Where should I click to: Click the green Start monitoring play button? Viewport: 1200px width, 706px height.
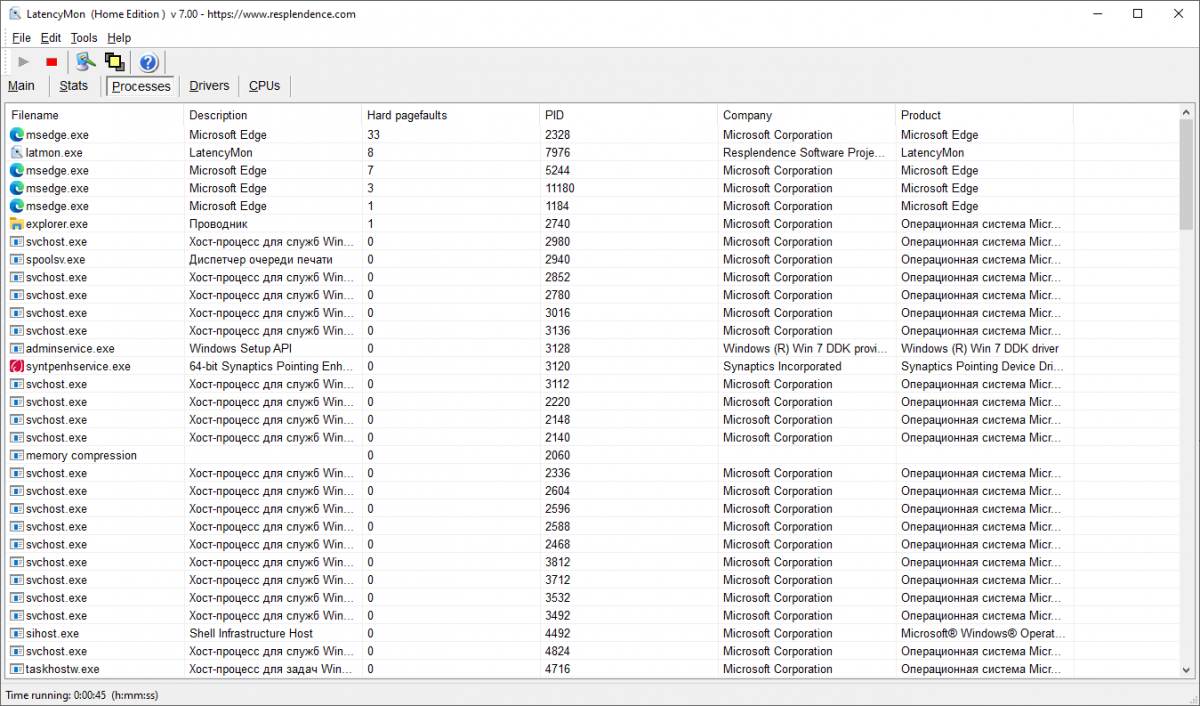click(x=24, y=62)
